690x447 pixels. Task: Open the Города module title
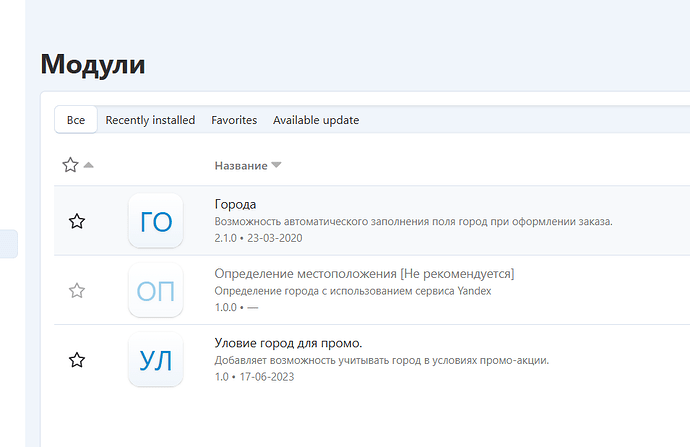pos(235,204)
